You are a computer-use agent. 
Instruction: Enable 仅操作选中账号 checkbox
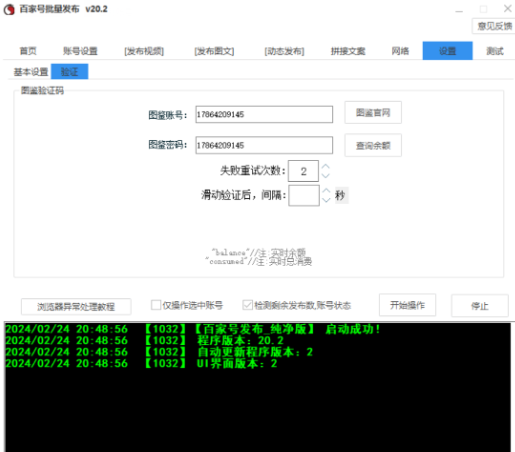coord(156,305)
